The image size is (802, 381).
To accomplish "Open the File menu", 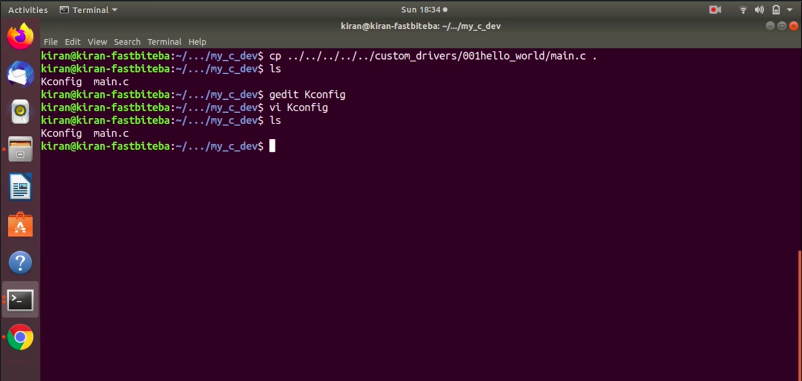I will pyautogui.click(x=51, y=42).
